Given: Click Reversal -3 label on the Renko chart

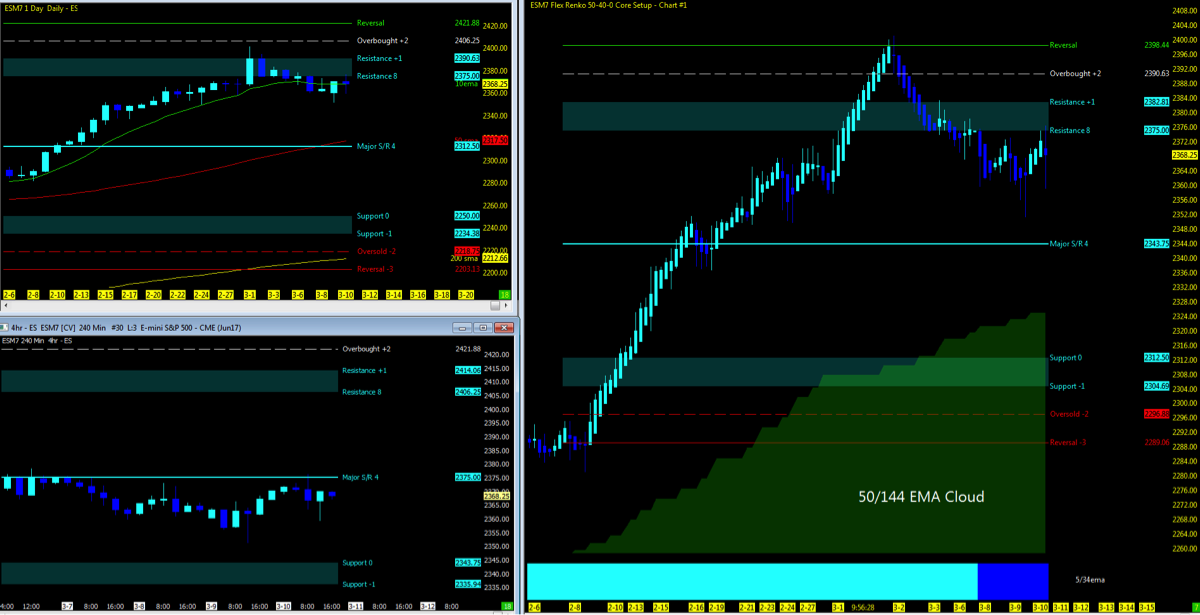Looking at the screenshot, I should coord(1067,442).
